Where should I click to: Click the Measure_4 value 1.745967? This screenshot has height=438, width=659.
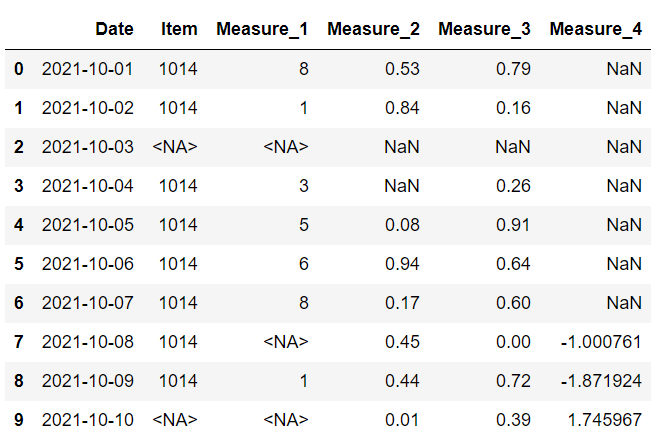coord(603,420)
